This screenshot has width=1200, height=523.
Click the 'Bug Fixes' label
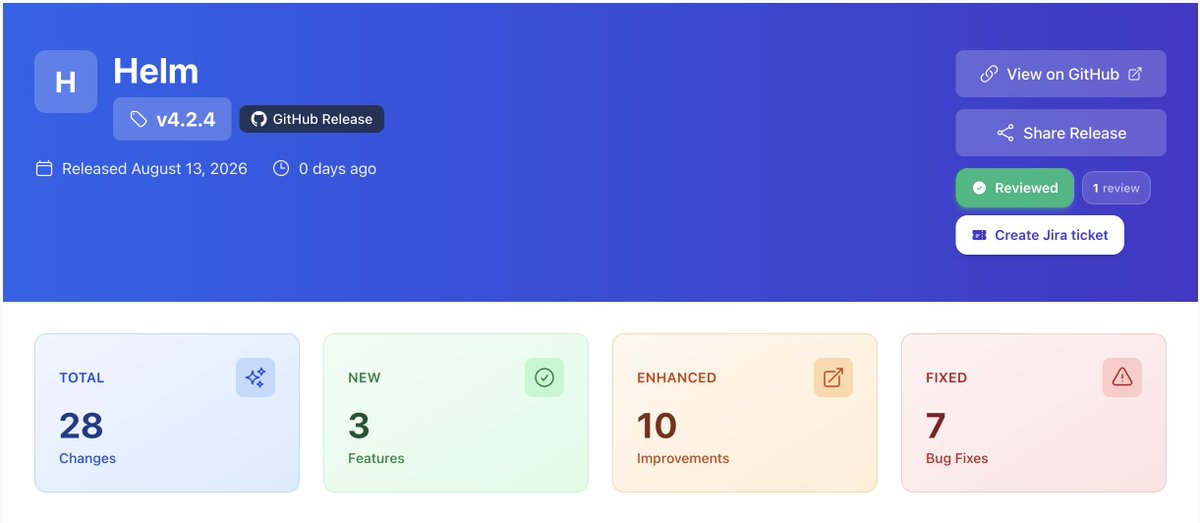[x=957, y=458]
